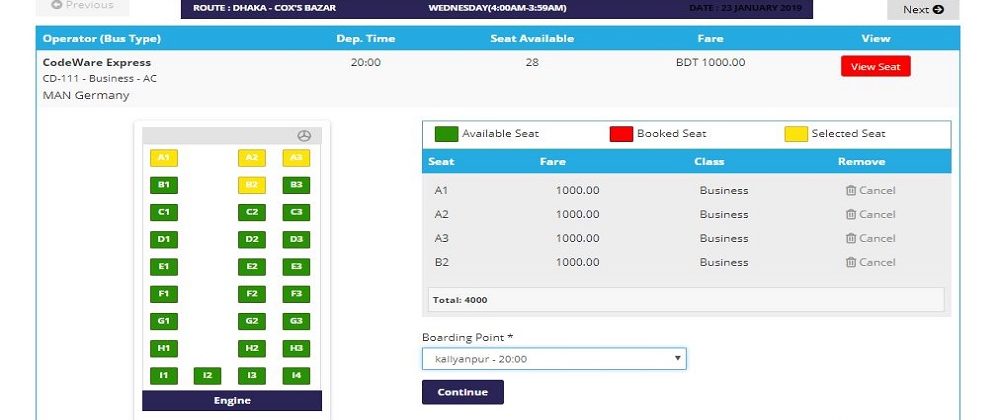998x420 pixels.
Task: Select available seat E2
Action: point(252,267)
